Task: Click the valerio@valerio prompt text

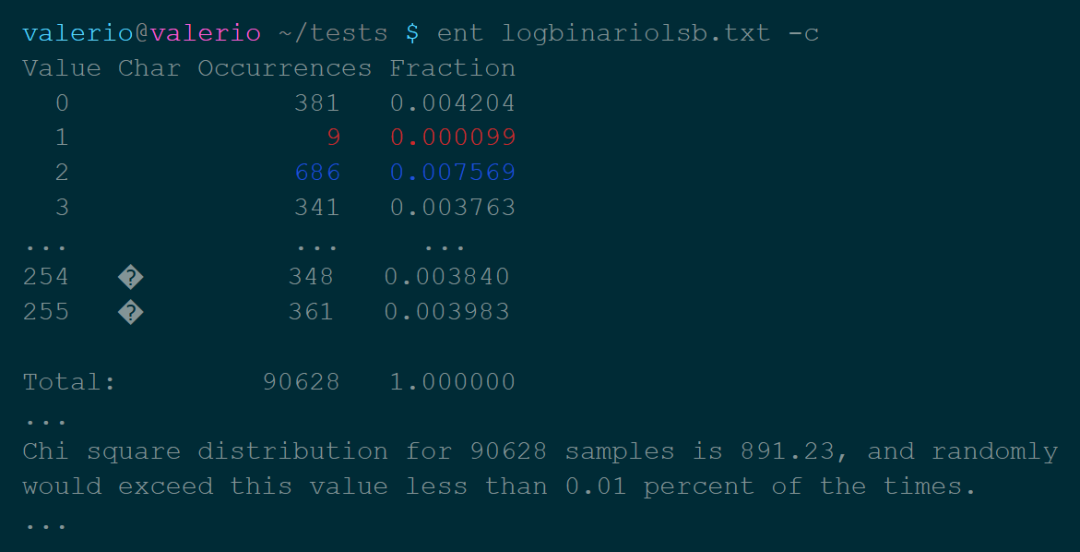Action: click(x=141, y=33)
